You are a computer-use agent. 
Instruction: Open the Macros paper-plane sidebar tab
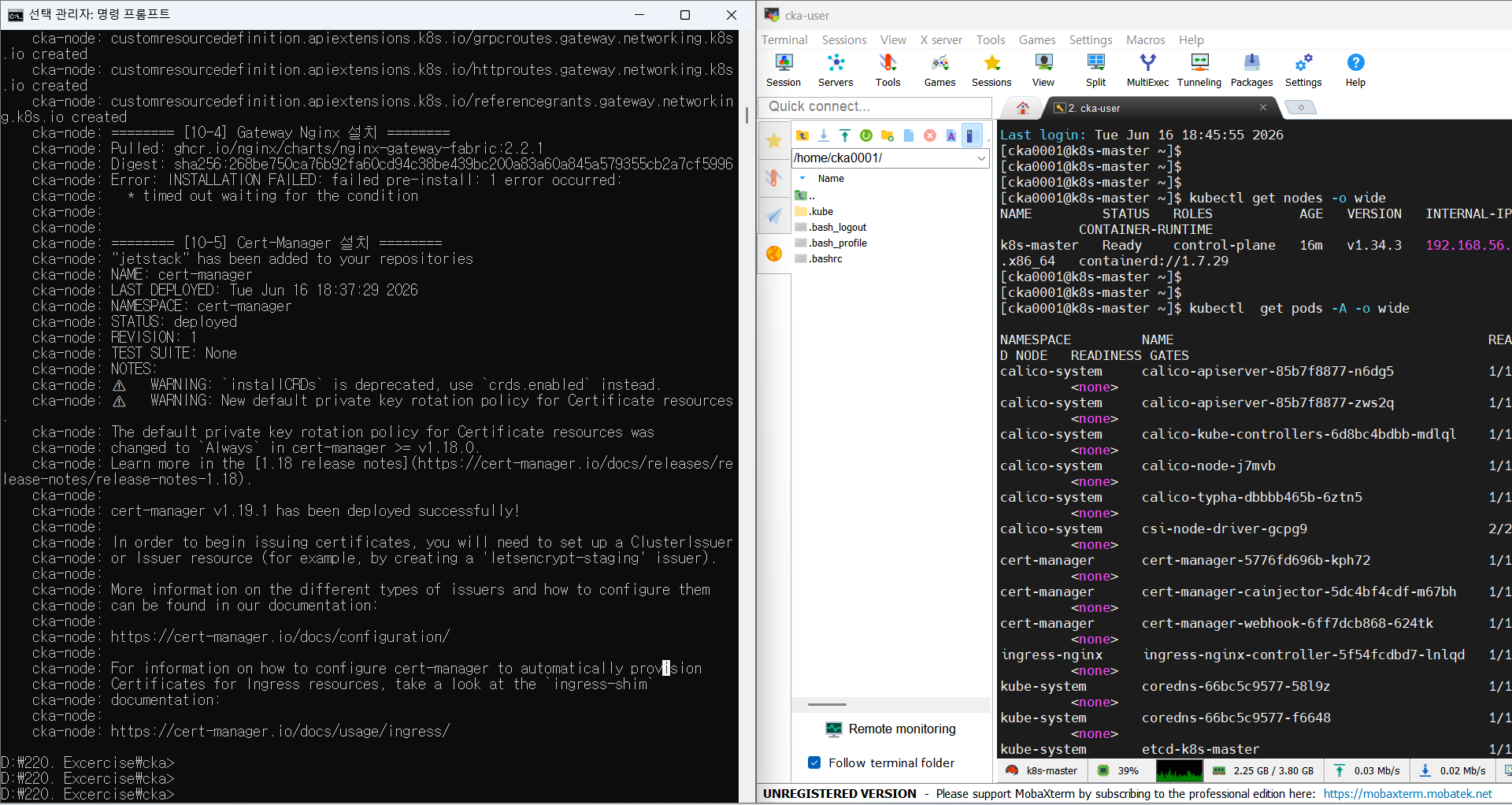point(774,216)
